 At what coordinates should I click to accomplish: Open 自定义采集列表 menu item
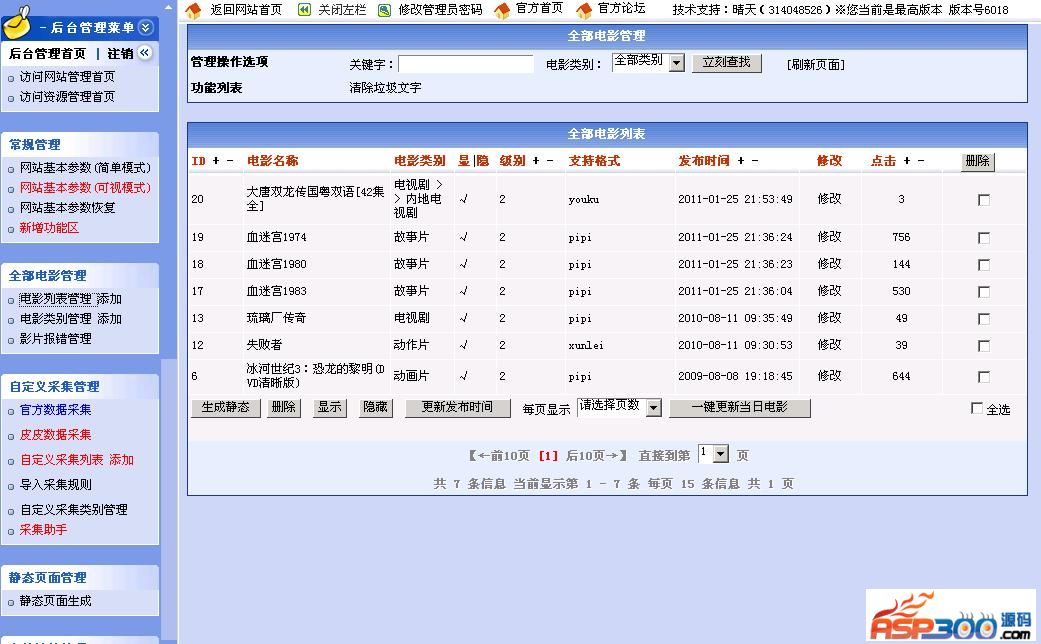click(62, 460)
